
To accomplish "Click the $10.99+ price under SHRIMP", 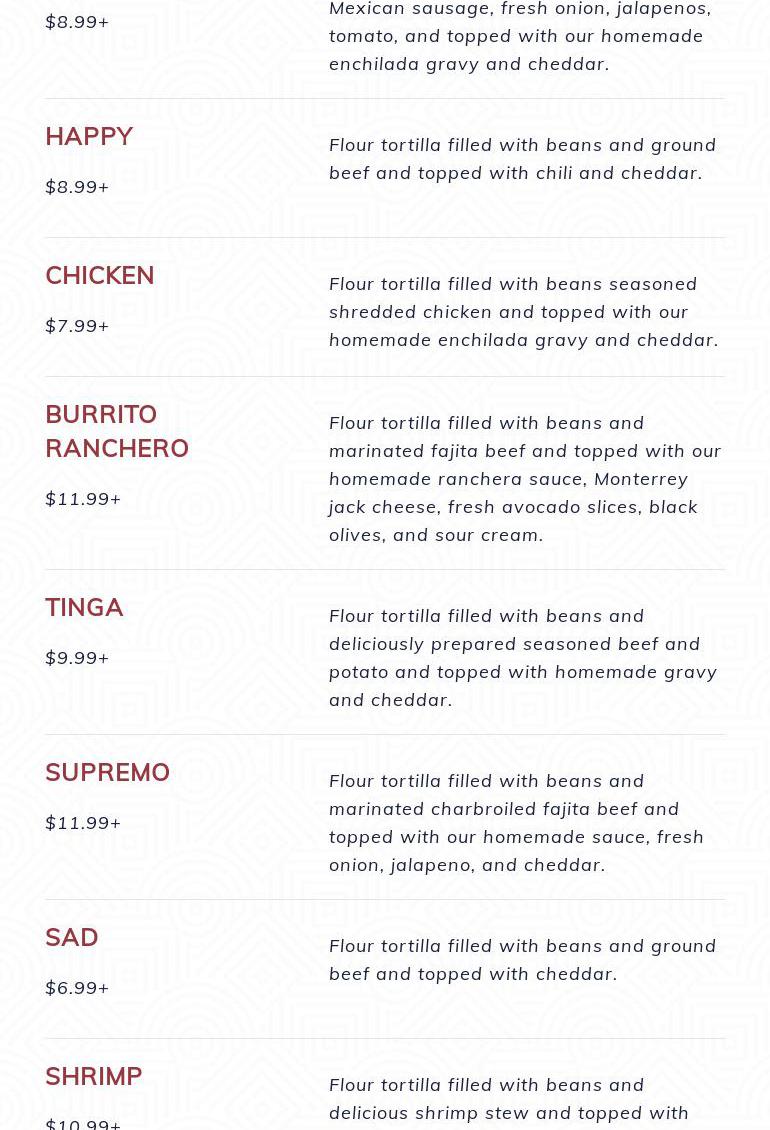I will point(83,1123).
